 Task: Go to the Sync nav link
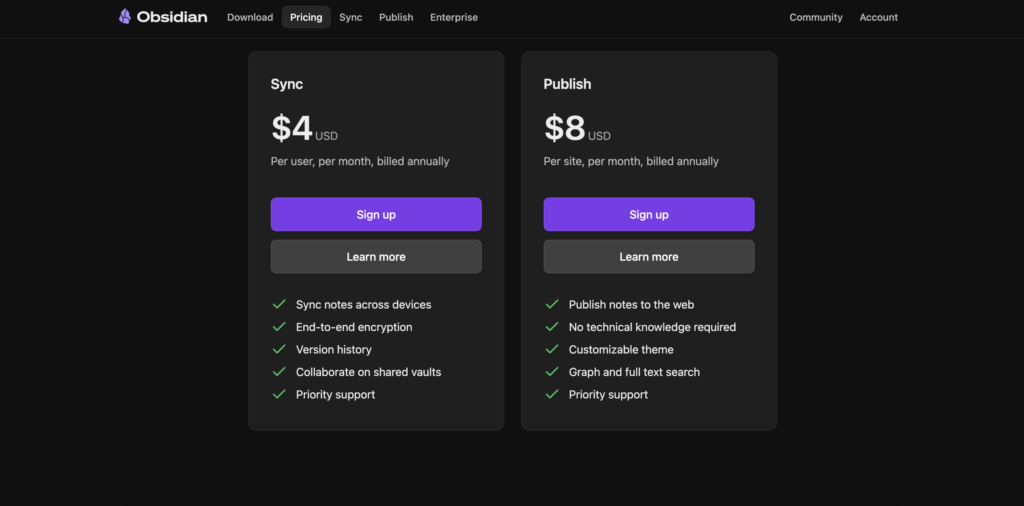click(351, 18)
